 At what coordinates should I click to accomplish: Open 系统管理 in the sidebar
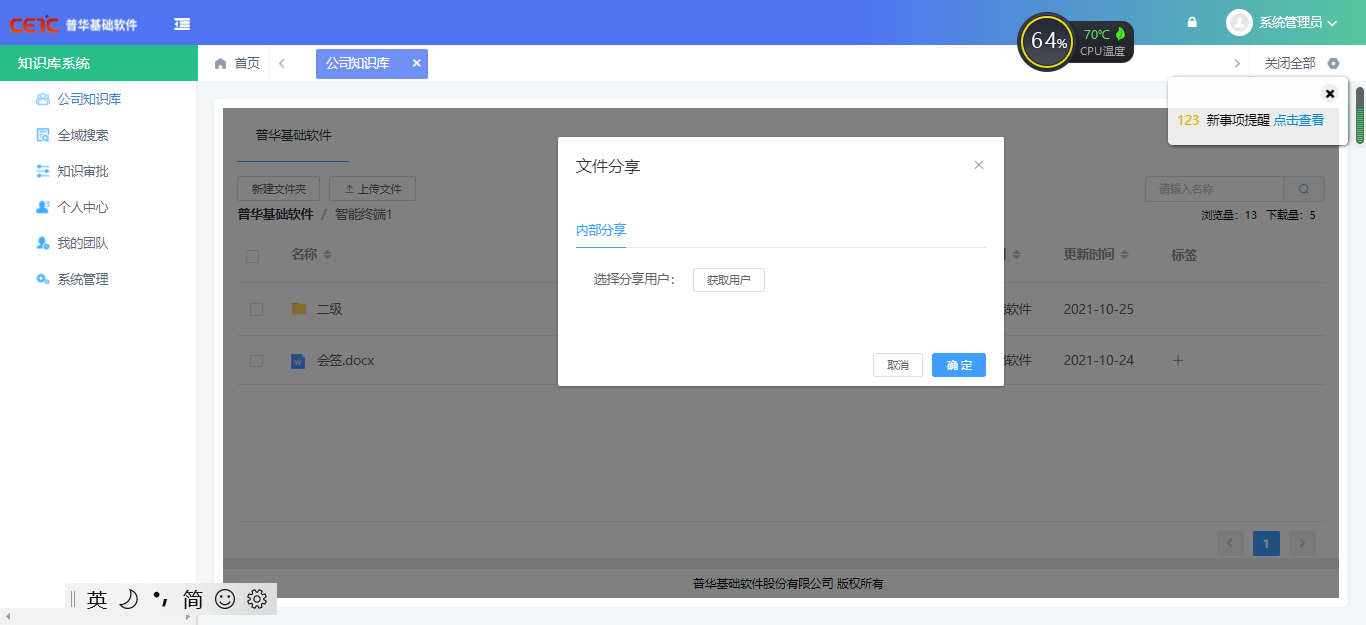[83, 279]
